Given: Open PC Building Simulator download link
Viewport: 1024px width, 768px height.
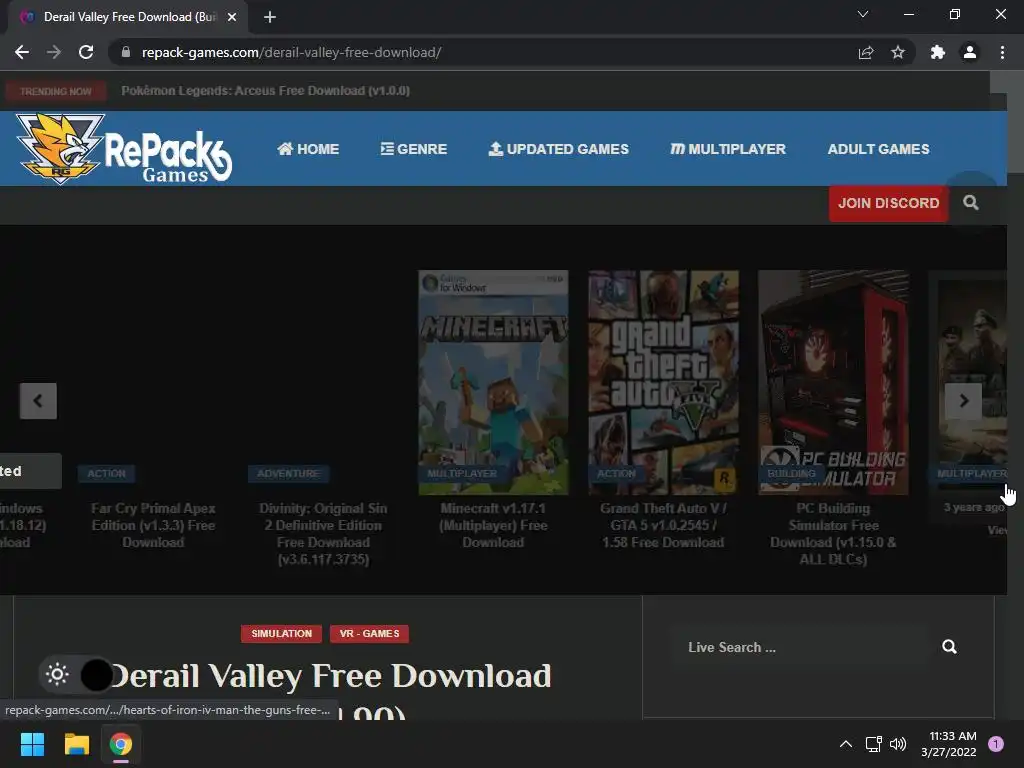Looking at the screenshot, I should click(x=833, y=534).
